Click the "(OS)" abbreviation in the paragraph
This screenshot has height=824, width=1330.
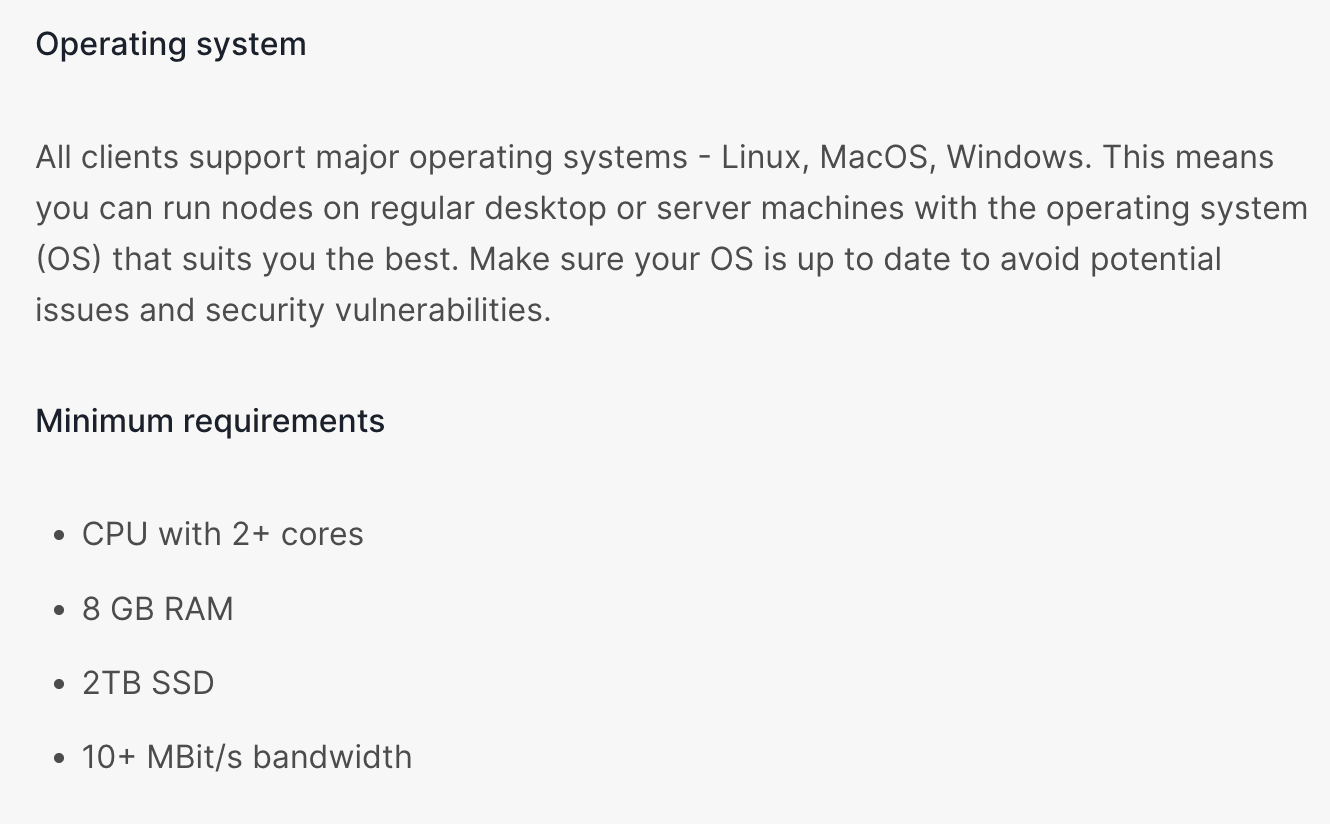(x=69, y=260)
